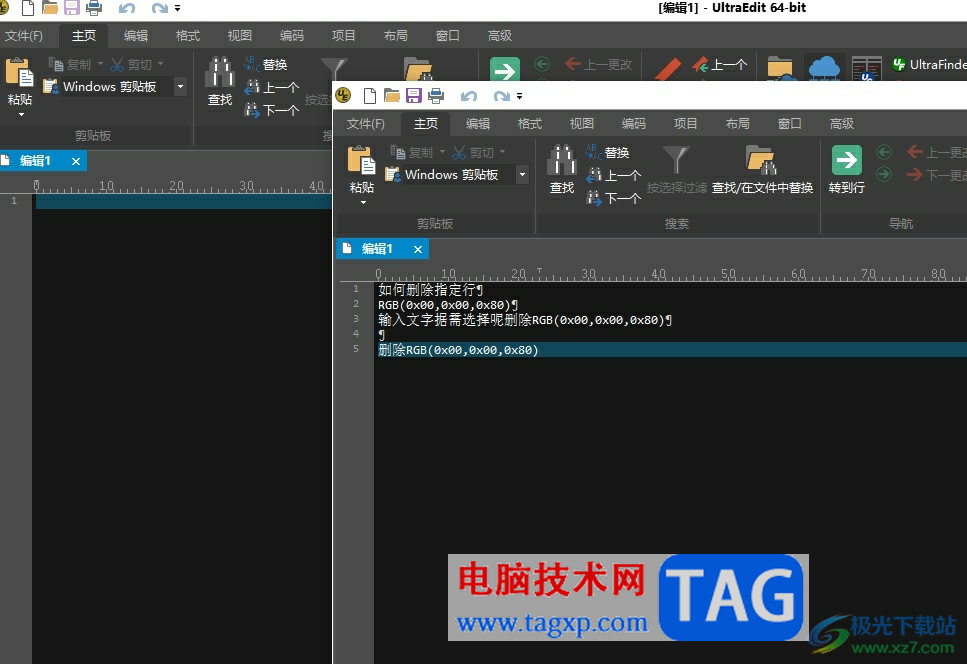
Task: Switch to Advanced tab in back window
Action: tap(500, 35)
